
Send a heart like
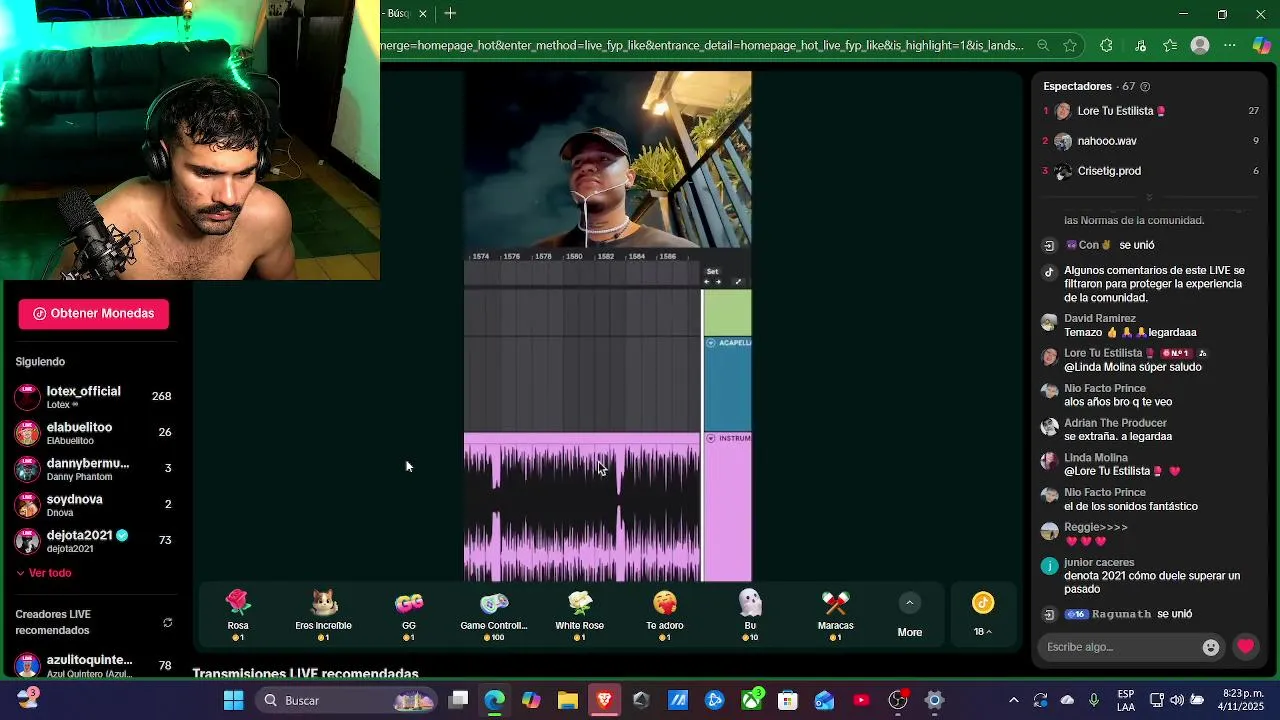point(1245,647)
